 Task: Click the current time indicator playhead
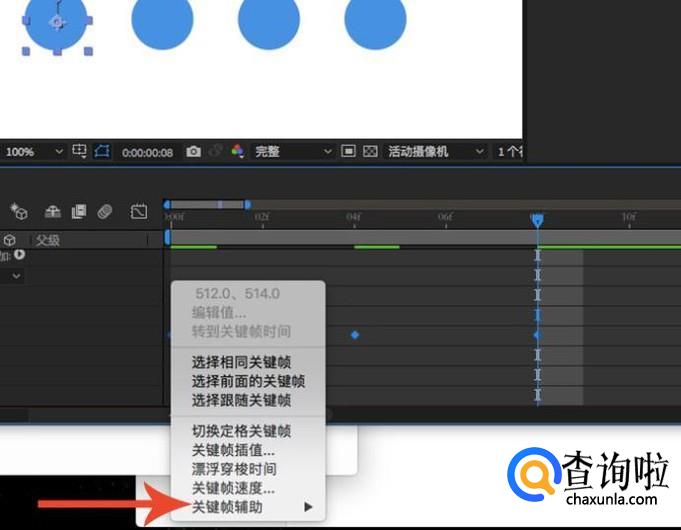pyautogui.click(x=537, y=219)
